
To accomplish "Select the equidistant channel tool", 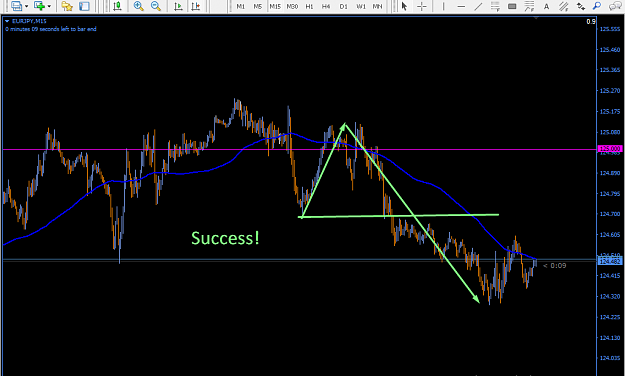I will tap(563, 6).
